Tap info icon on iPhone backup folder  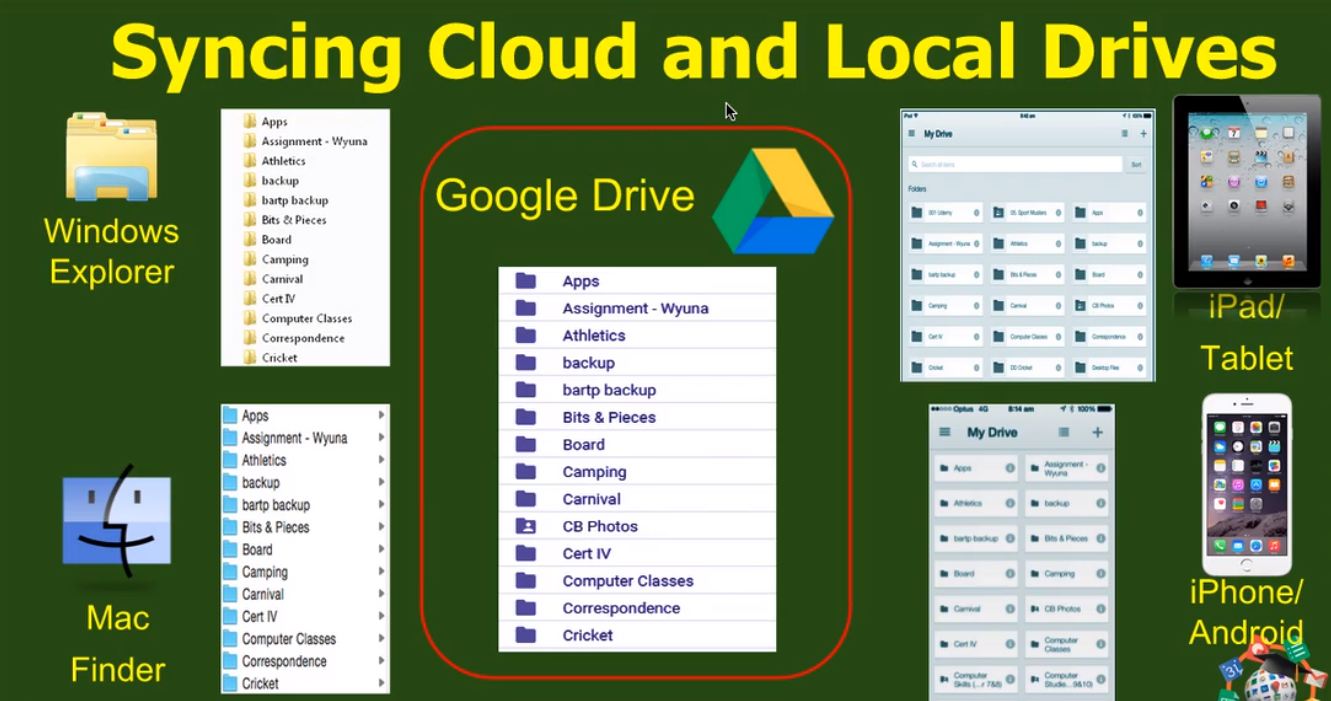(x=1101, y=503)
